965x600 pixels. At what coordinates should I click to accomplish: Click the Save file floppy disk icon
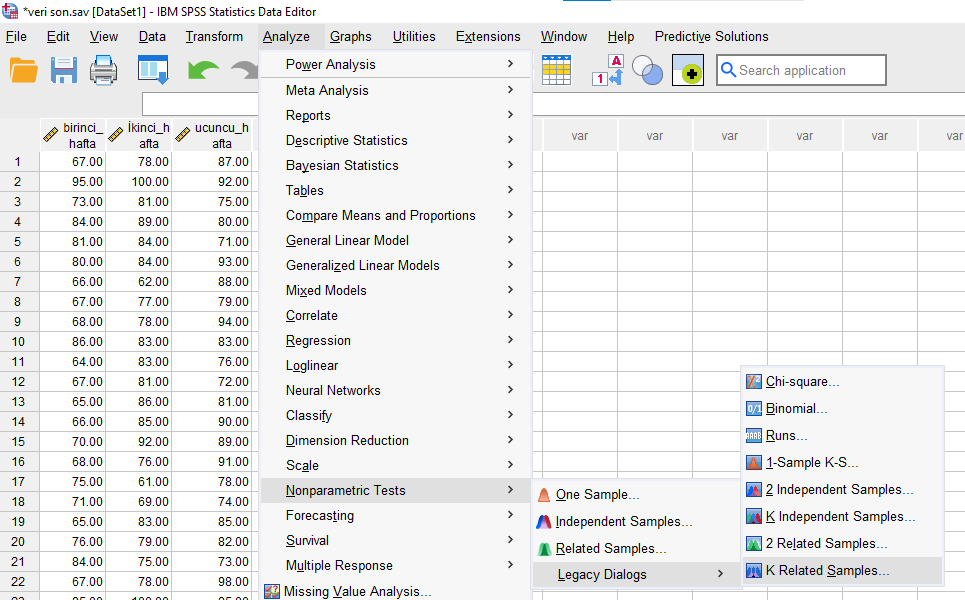64,70
